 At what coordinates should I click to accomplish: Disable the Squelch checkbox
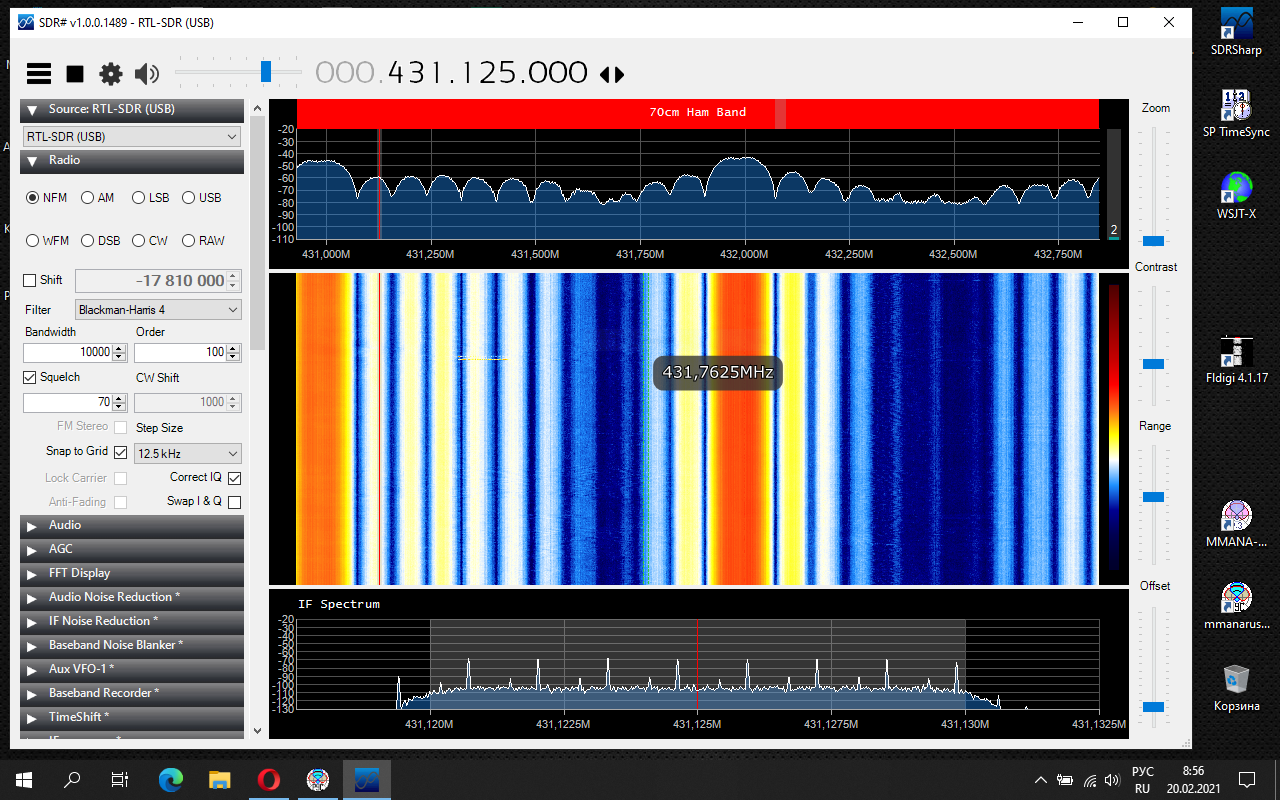tap(30, 377)
